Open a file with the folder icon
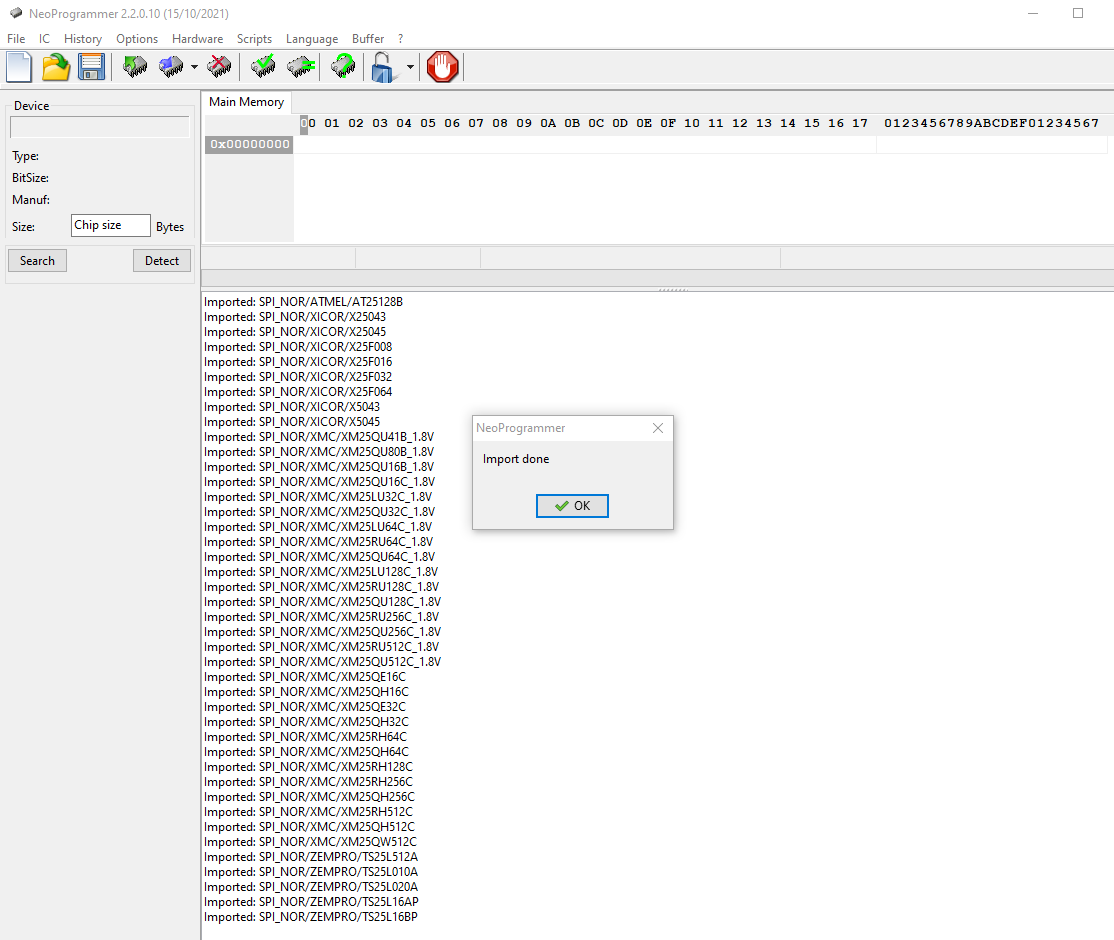The height and width of the screenshot is (940, 1114). (55, 67)
